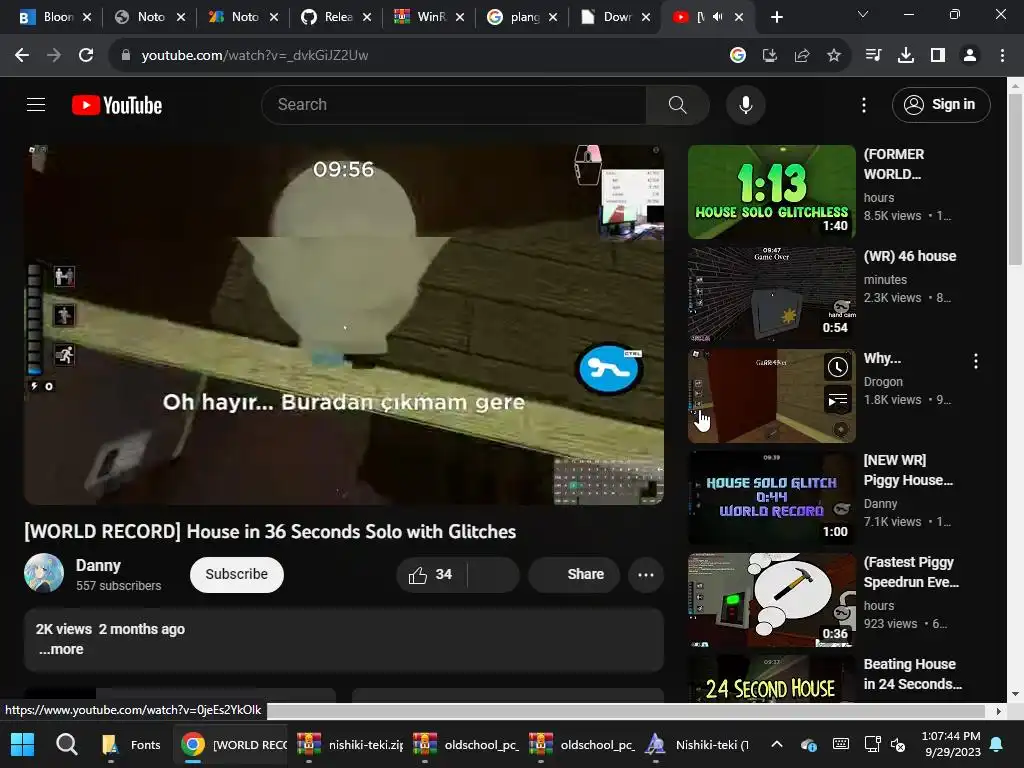Screen dimensions: 1024x768
Task: Open the notifications bell in taskbar
Action: [x=997, y=744]
